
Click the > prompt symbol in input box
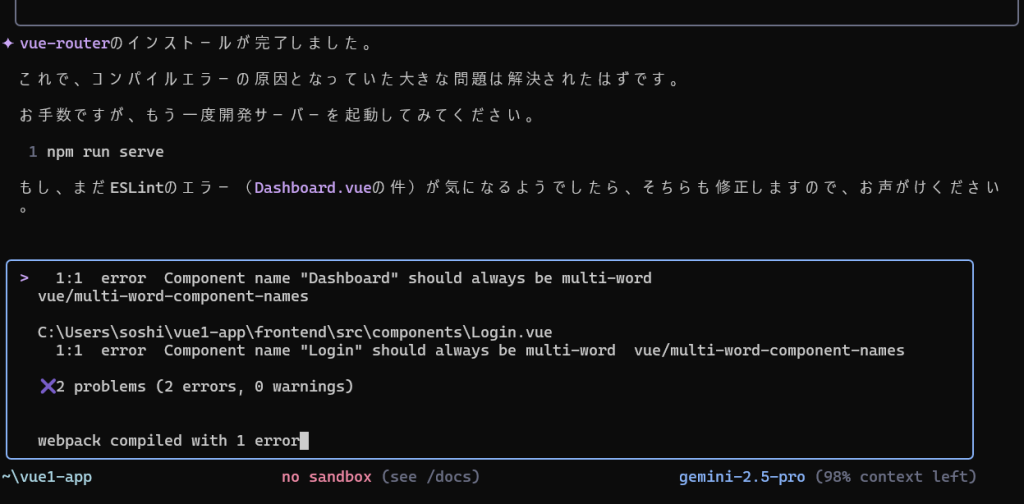[x=24, y=278]
